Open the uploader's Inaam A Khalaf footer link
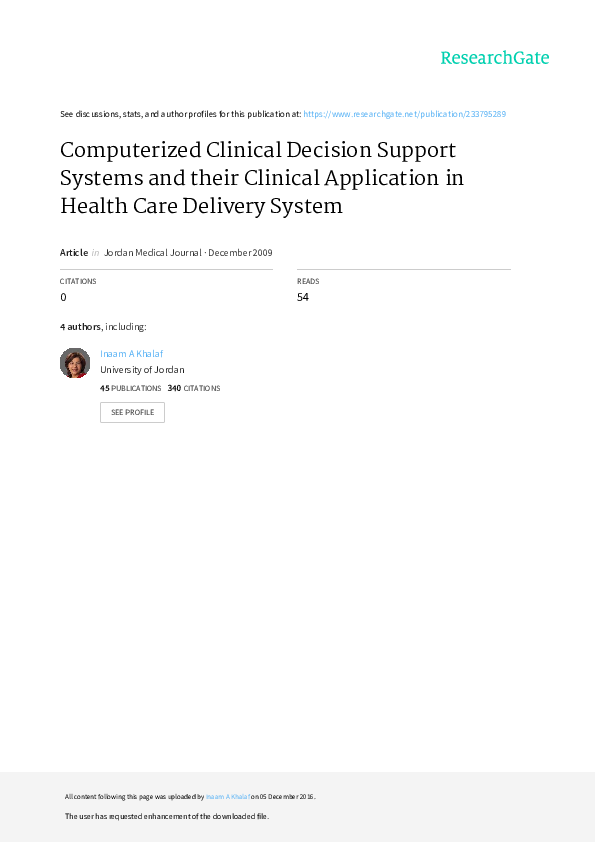595x842 pixels. pyautogui.click(x=228, y=797)
